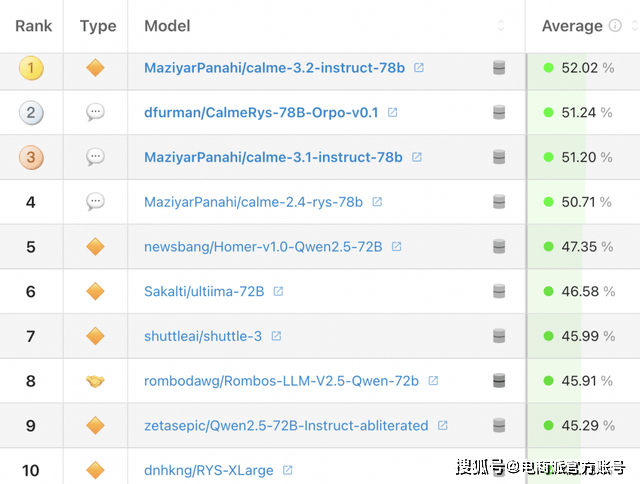Click the Type column header

[x=98, y=26]
